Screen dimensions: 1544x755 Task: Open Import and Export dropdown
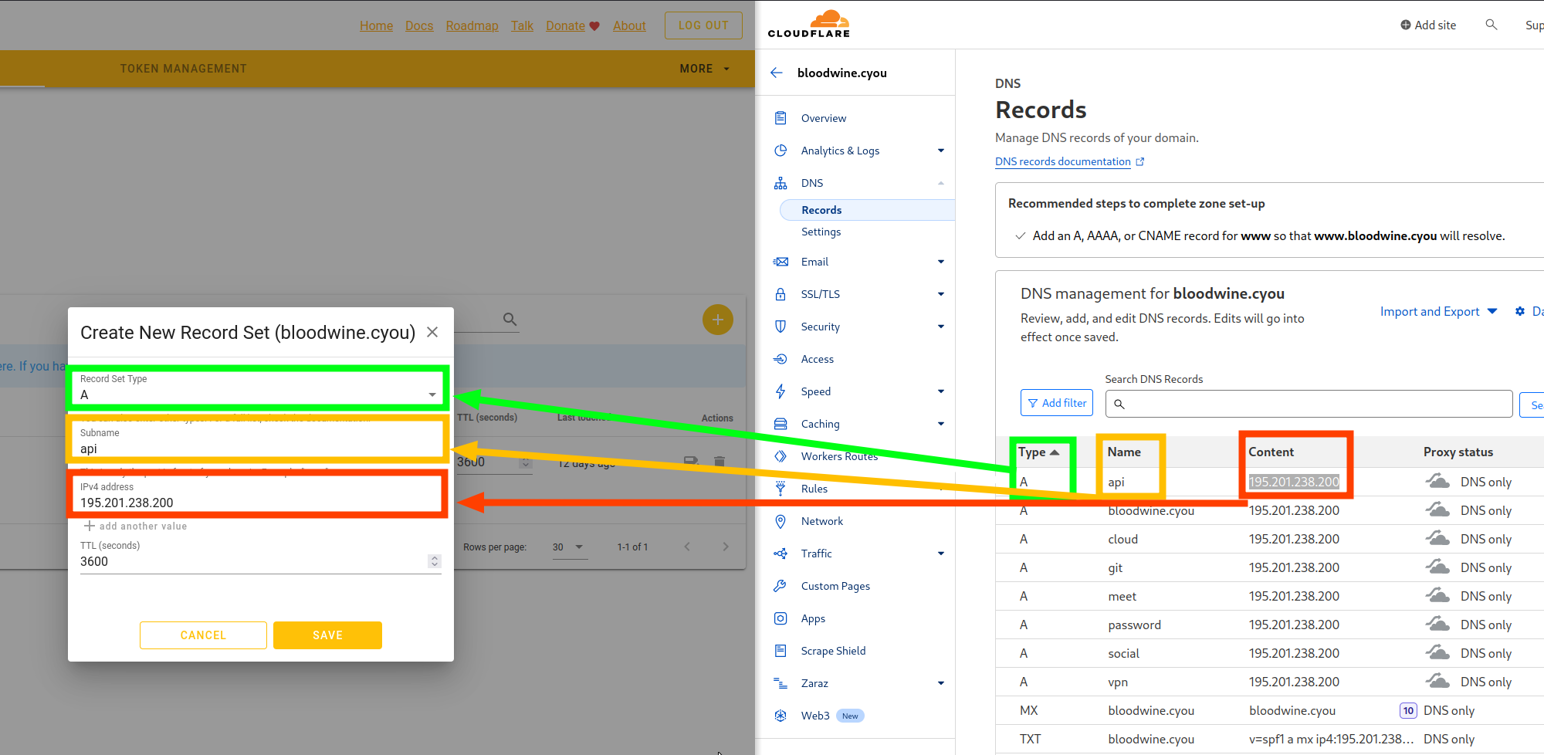(1438, 312)
